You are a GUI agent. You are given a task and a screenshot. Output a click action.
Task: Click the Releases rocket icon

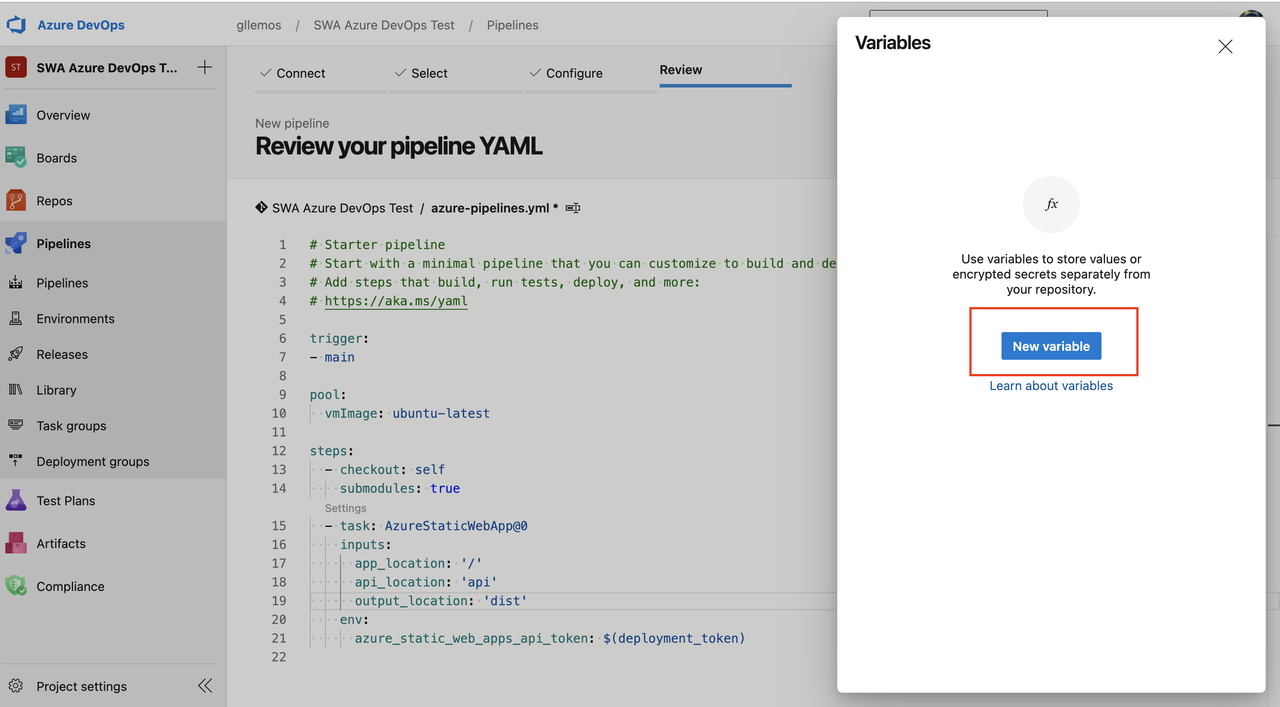pos(16,354)
